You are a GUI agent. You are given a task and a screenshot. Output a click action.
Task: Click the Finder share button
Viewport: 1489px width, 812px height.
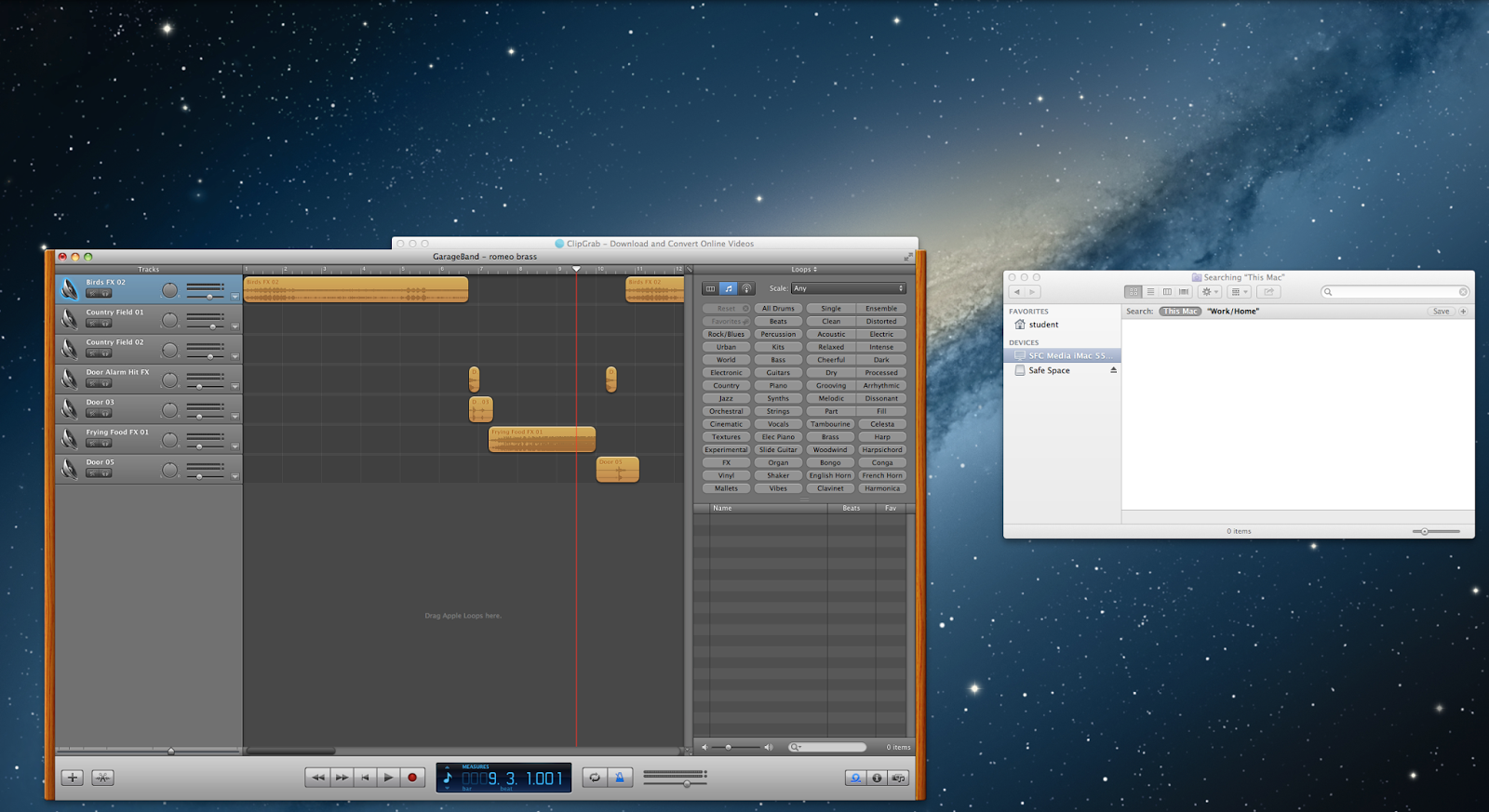pyautogui.click(x=1268, y=292)
